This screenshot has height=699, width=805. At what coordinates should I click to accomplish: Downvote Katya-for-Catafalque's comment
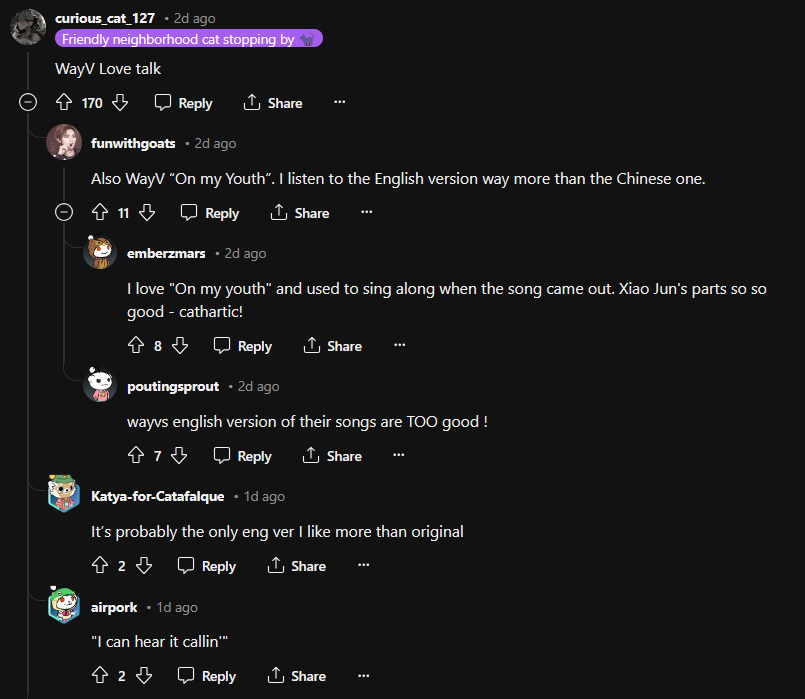click(144, 566)
